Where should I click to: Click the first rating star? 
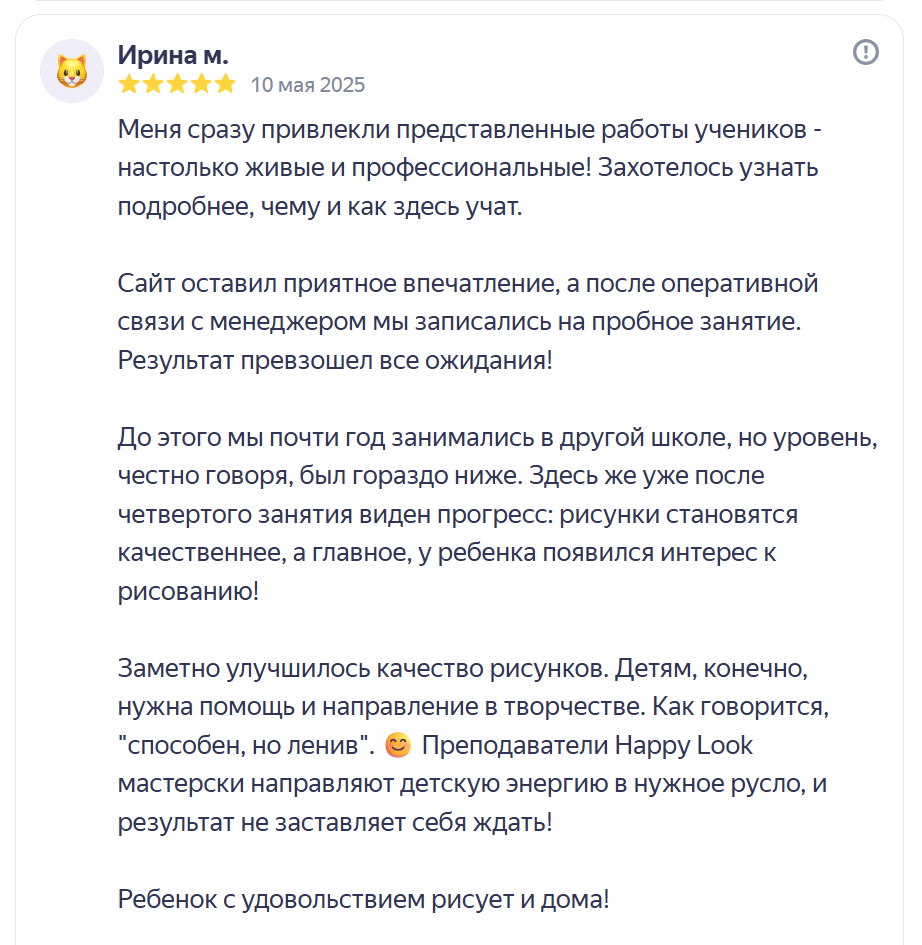[129, 84]
